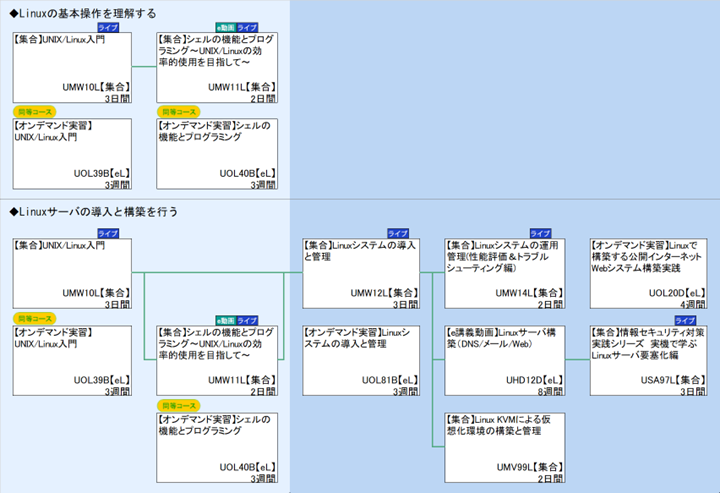Click ライブ badge above USA97L card
The height and width of the screenshot is (493, 720).
(x=685, y=320)
